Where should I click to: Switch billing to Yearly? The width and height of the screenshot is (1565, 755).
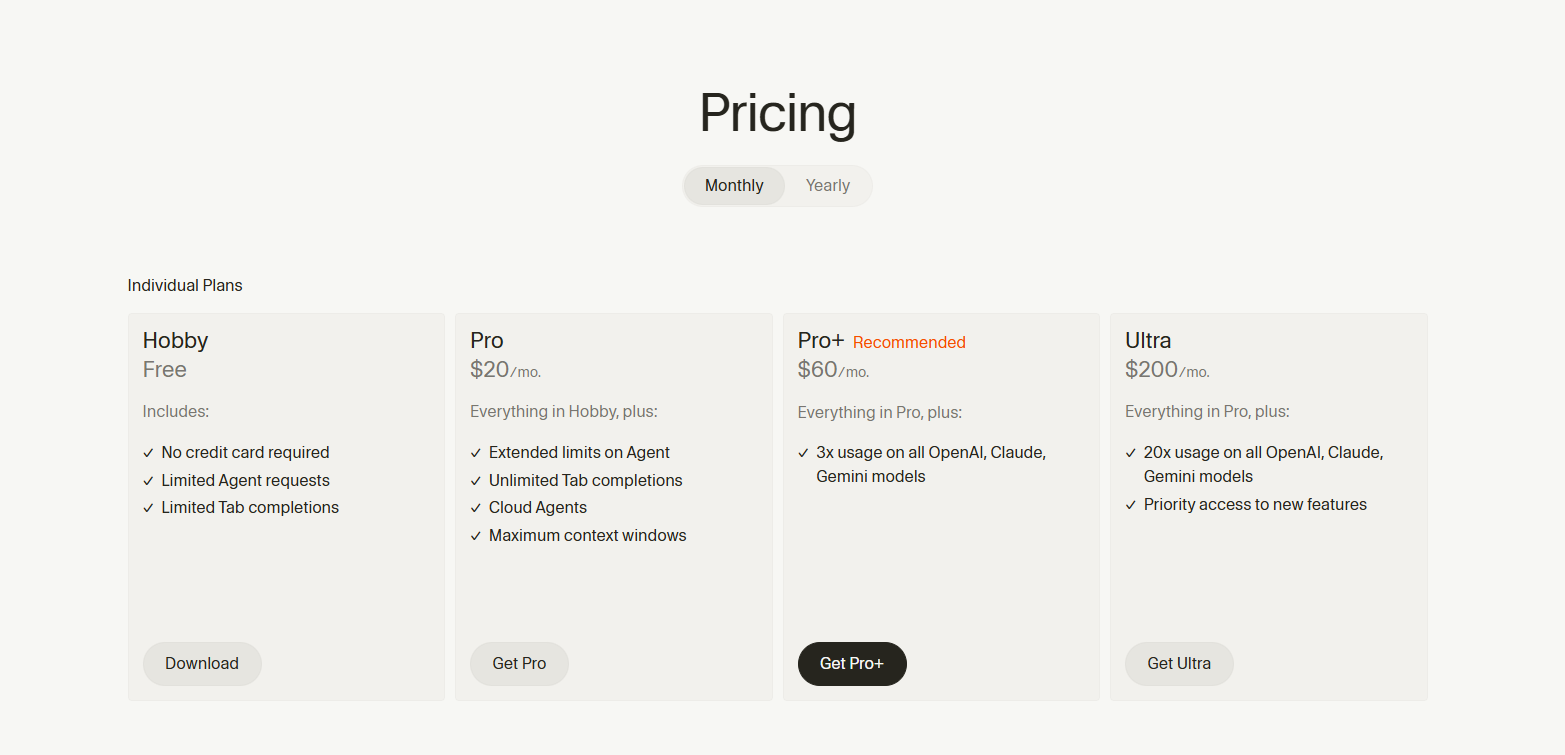pyautogui.click(x=827, y=186)
